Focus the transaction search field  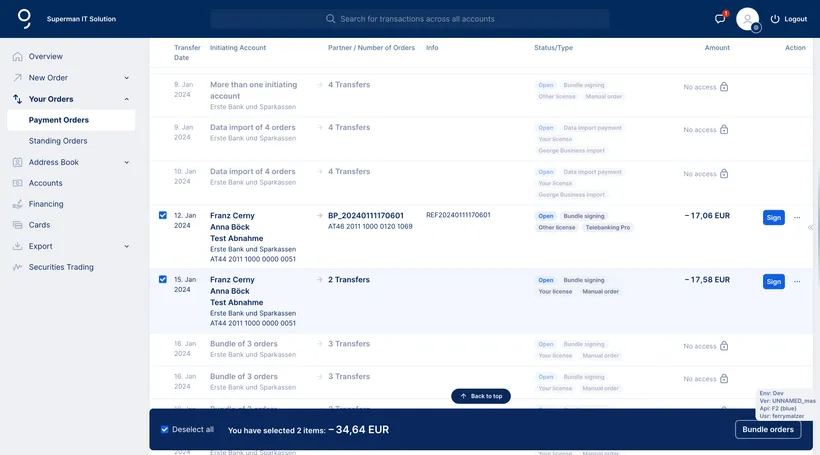point(410,19)
